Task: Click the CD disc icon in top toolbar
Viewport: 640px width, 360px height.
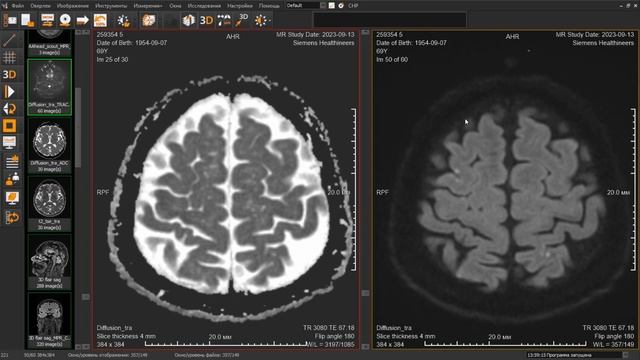Action: tap(65, 20)
